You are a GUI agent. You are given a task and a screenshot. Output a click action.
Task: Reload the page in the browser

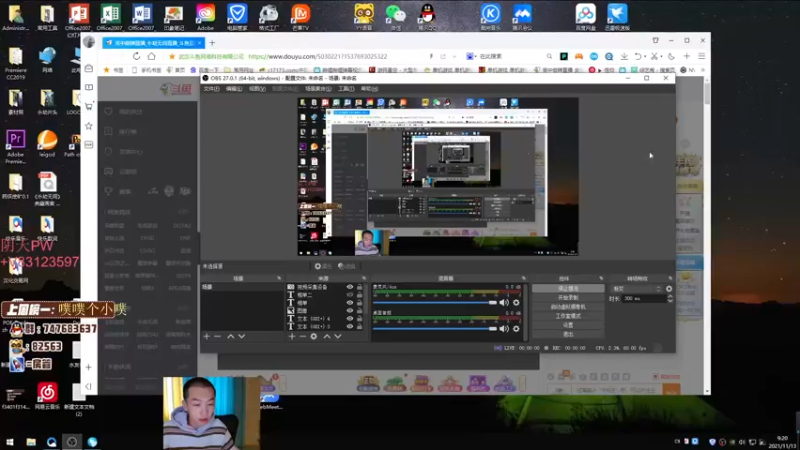pos(136,56)
